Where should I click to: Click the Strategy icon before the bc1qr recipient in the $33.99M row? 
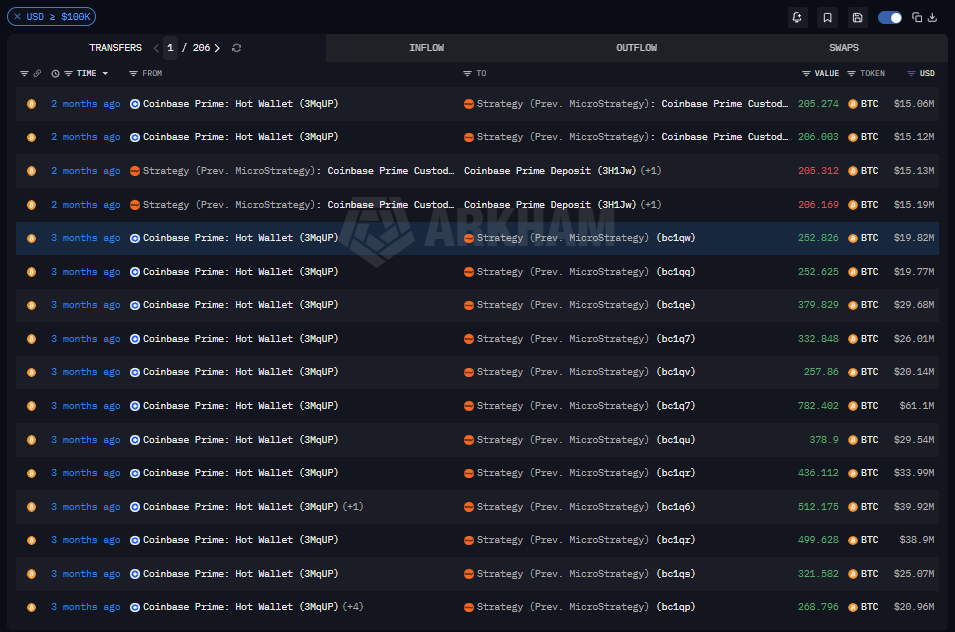468,473
